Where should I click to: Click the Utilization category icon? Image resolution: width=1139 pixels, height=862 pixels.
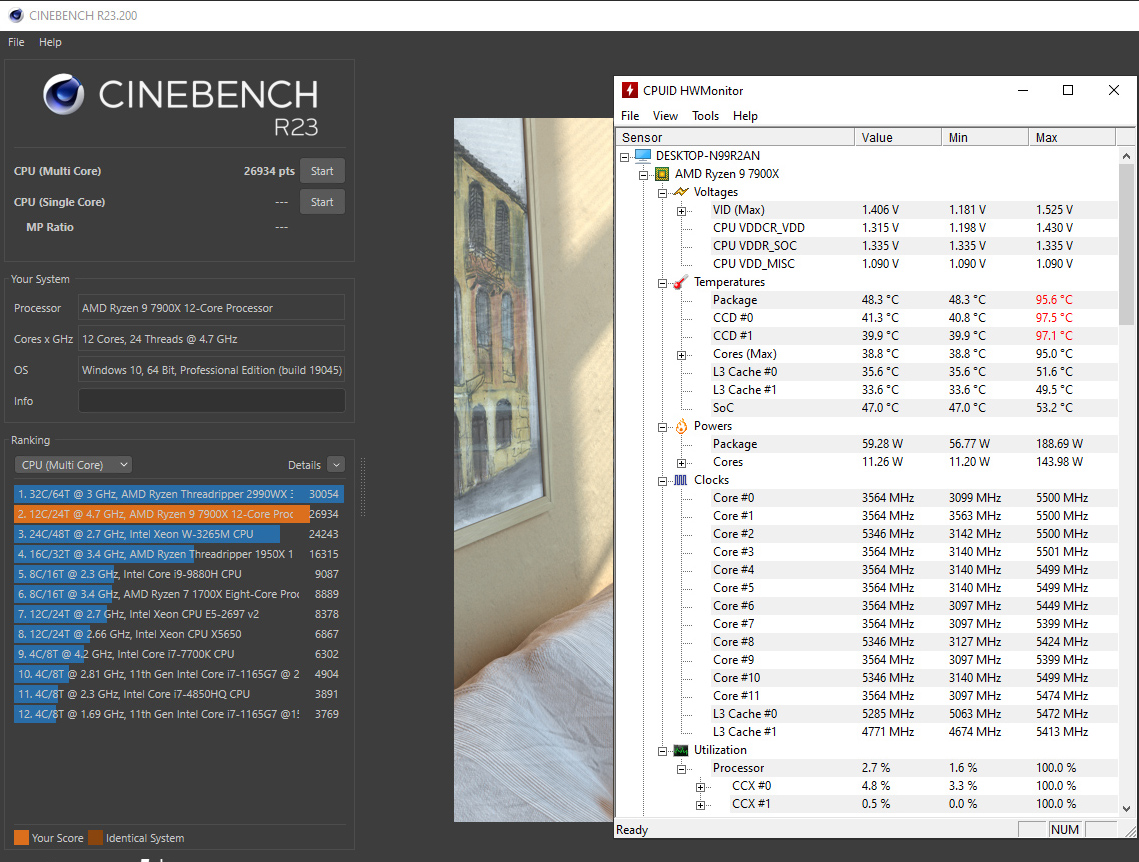tap(681, 750)
